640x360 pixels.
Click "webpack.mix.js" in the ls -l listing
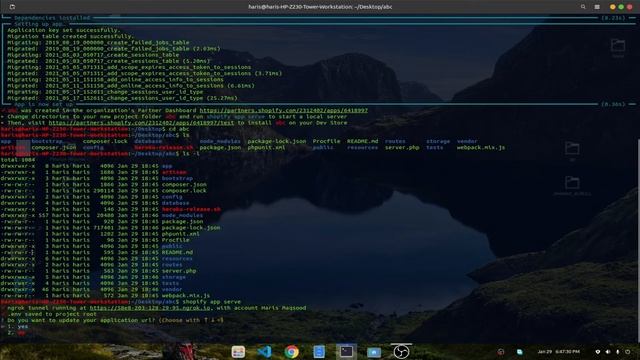tap(186, 296)
